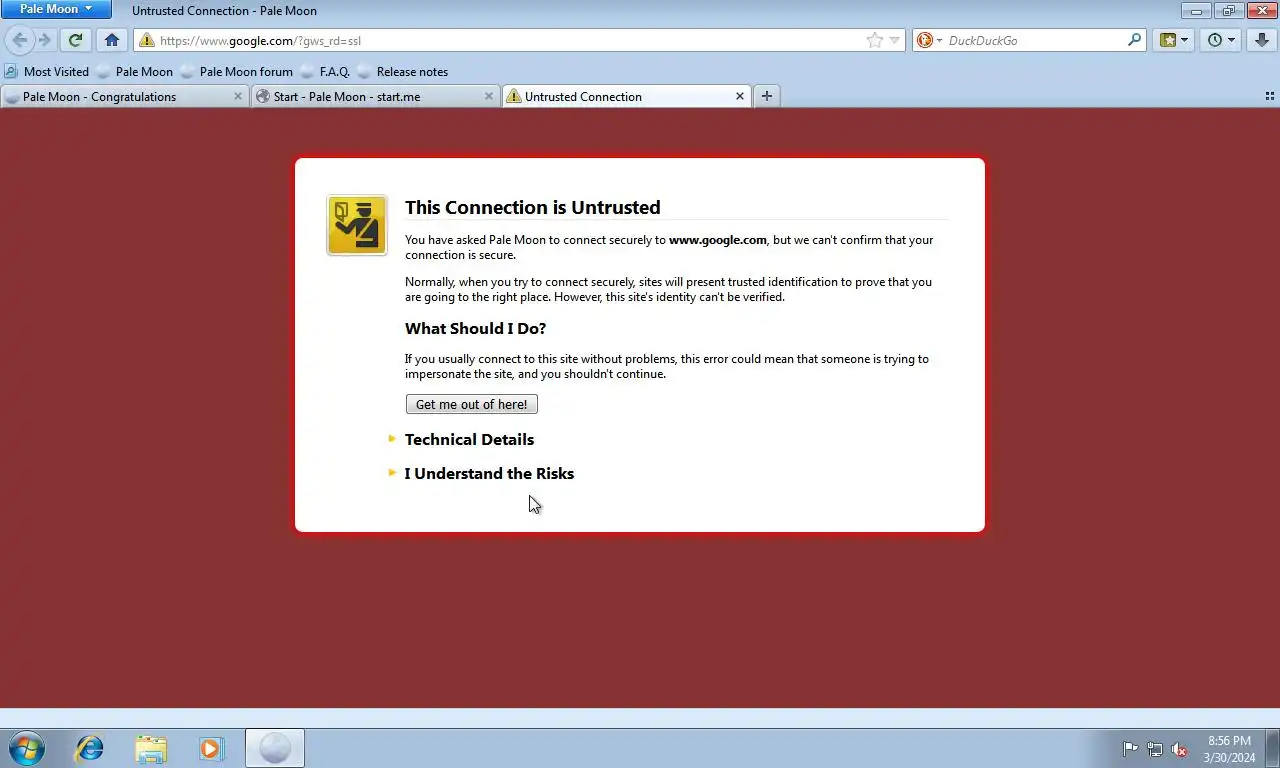Viewport: 1280px width, 768px height.
Task: Minimize the Pale Moon window
Action: pos(1197,10)
